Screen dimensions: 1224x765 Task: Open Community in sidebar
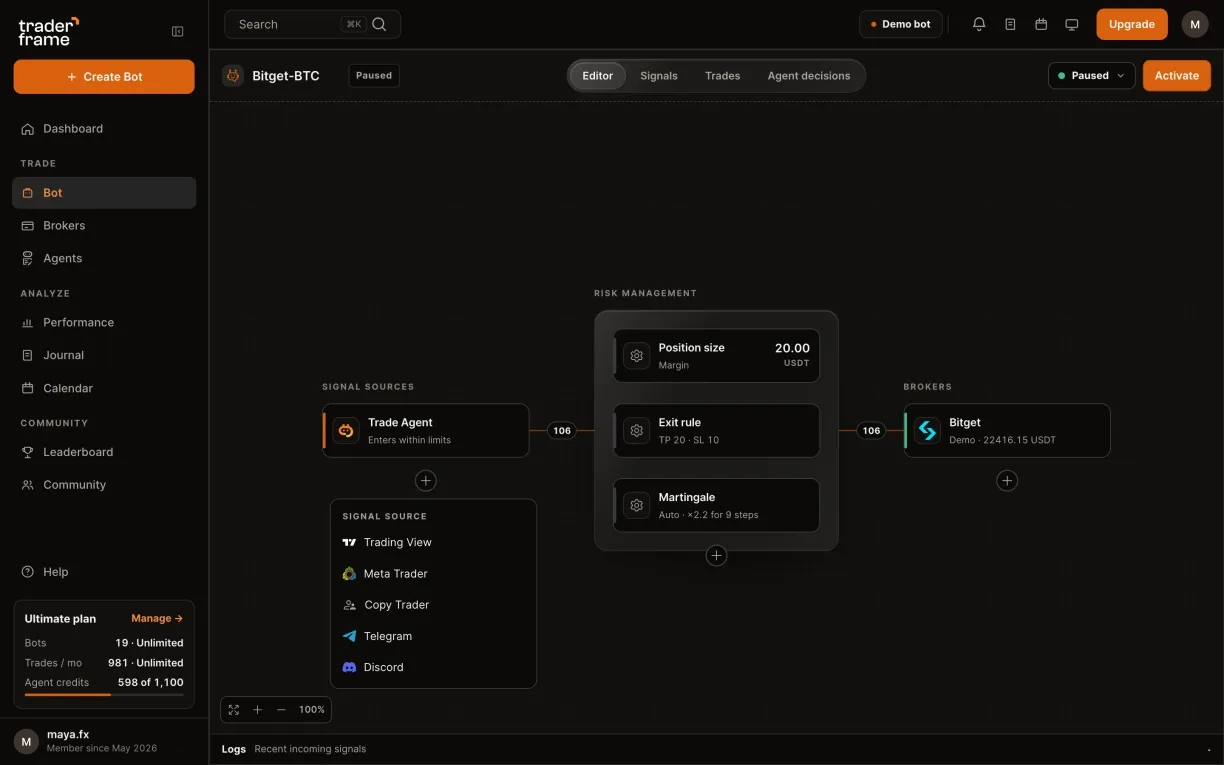click(104, 485)
